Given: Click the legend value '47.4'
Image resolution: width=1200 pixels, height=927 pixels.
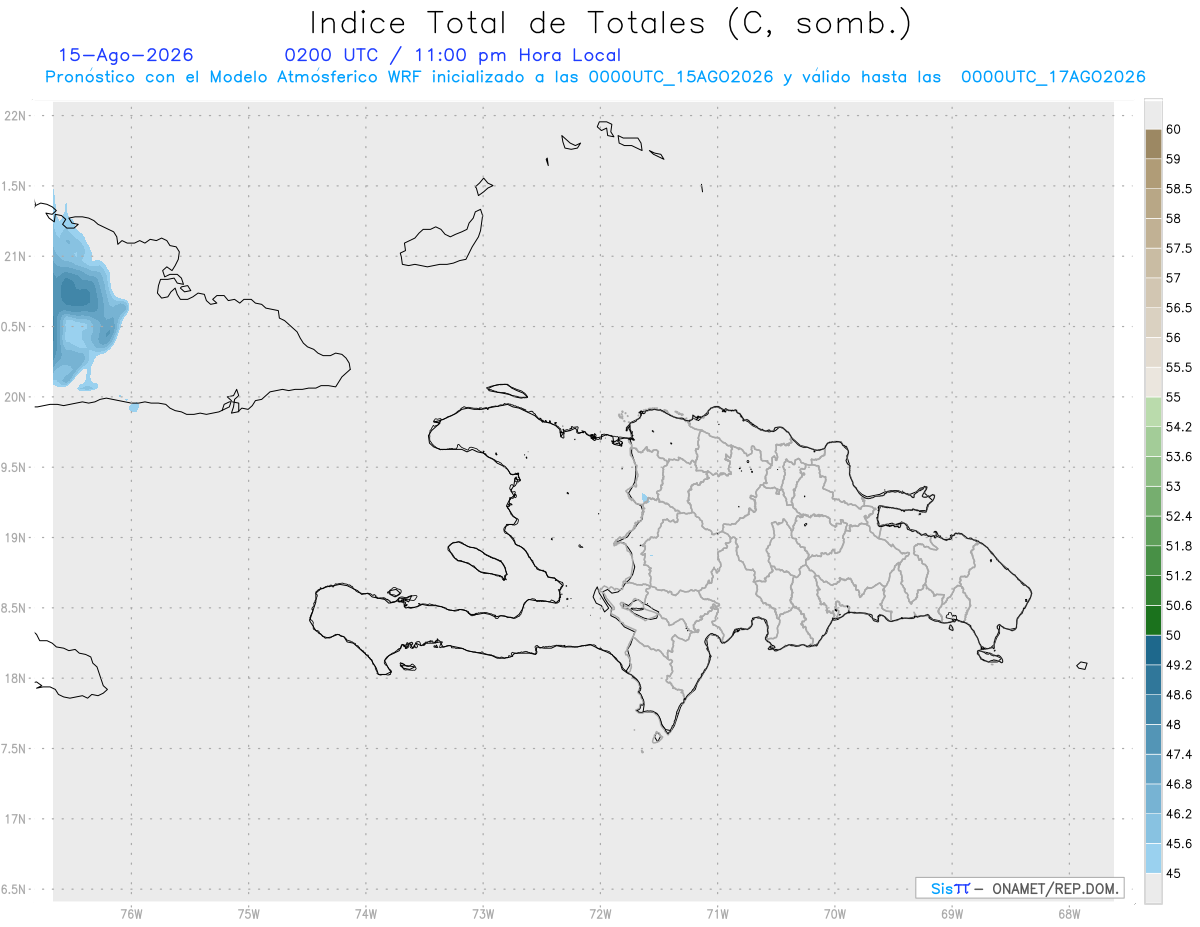Looking at the screenshot, I should [x=1179, y=754].
